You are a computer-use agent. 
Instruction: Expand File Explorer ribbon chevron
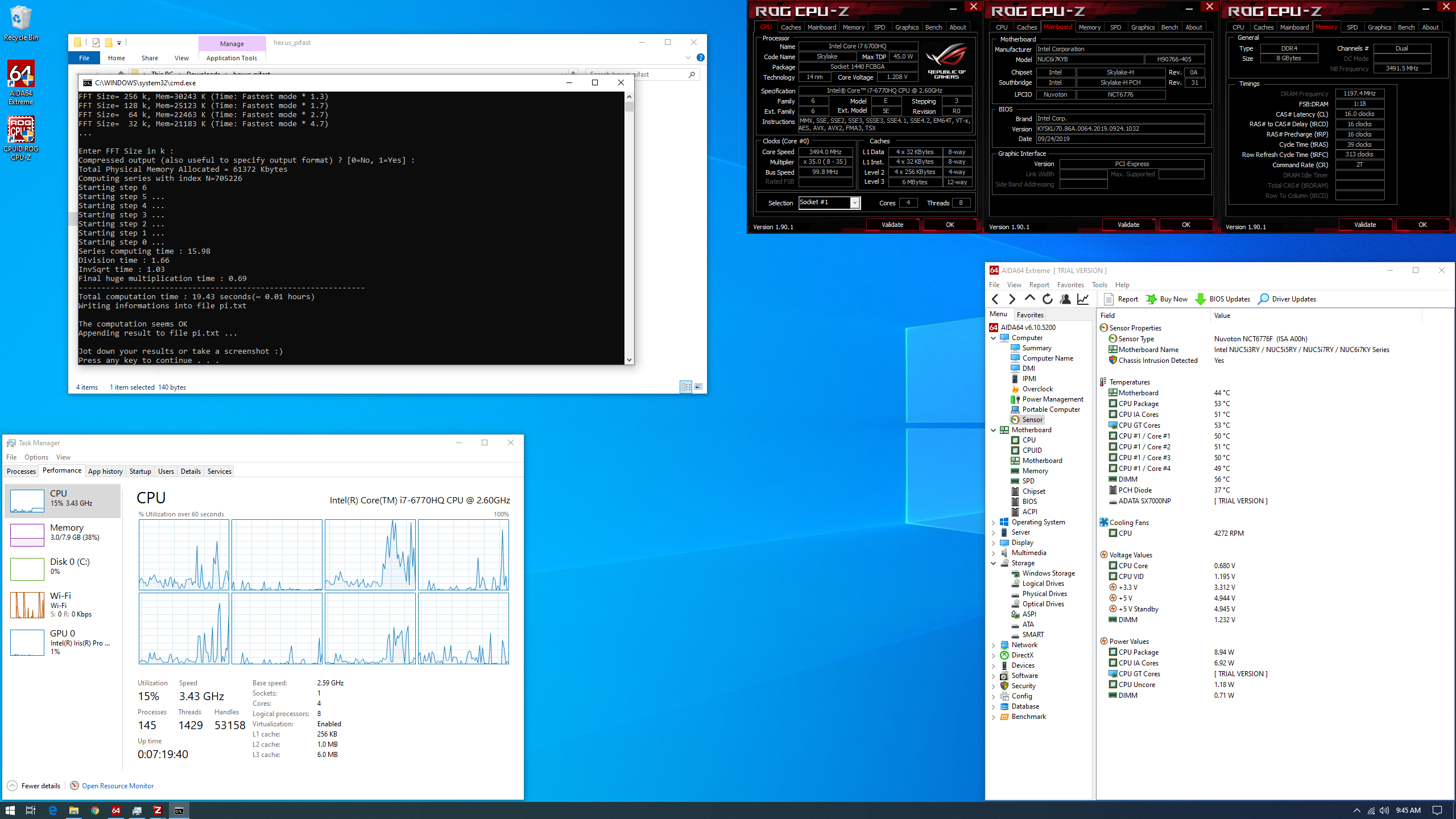tap(688, 57)
